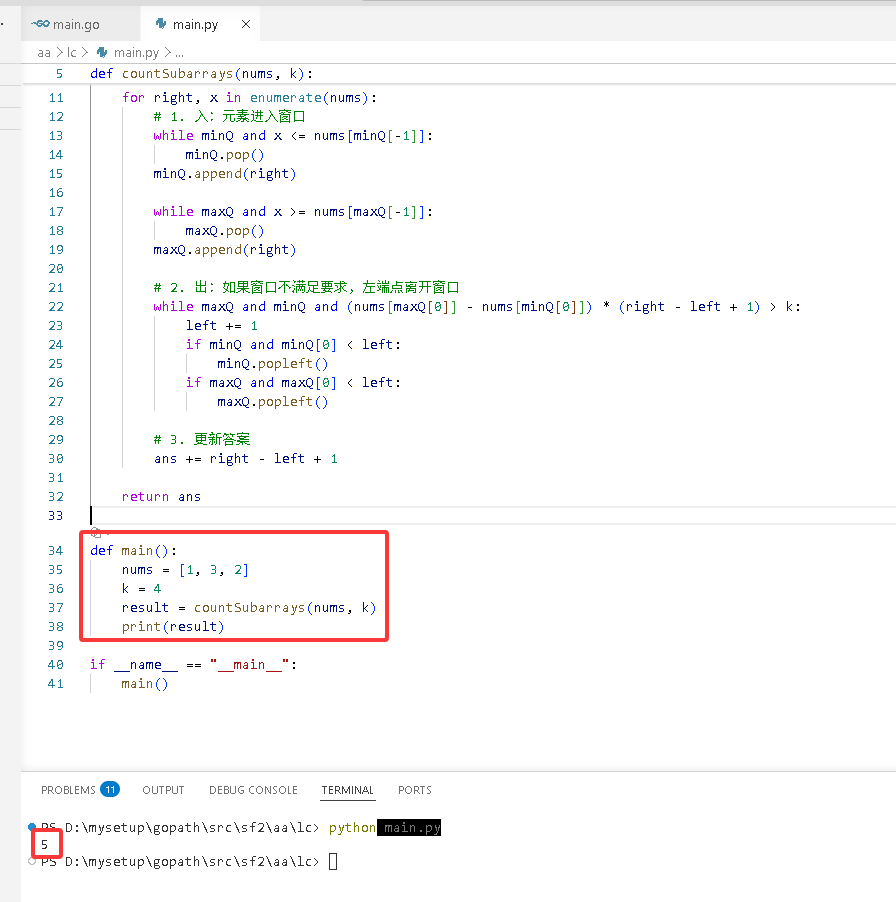Click the comment on line 29
This screenshot has width=896, height=902.
tap(202, 439)
